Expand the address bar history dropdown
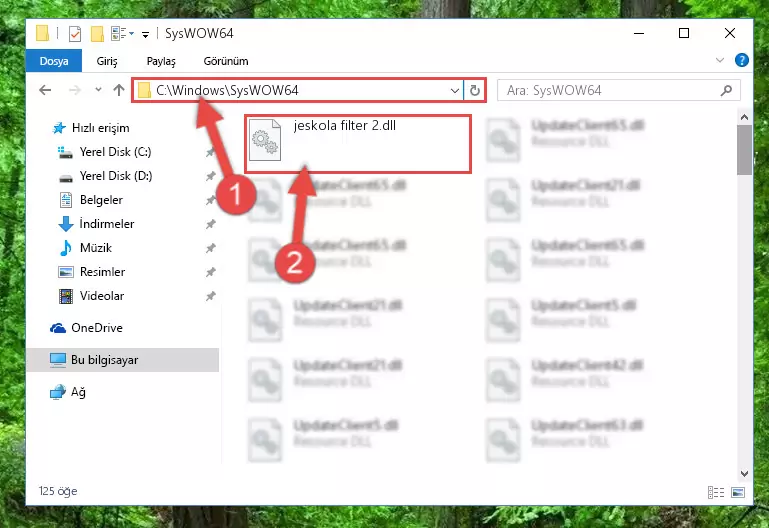769x528 pixels. pos(455,90)
